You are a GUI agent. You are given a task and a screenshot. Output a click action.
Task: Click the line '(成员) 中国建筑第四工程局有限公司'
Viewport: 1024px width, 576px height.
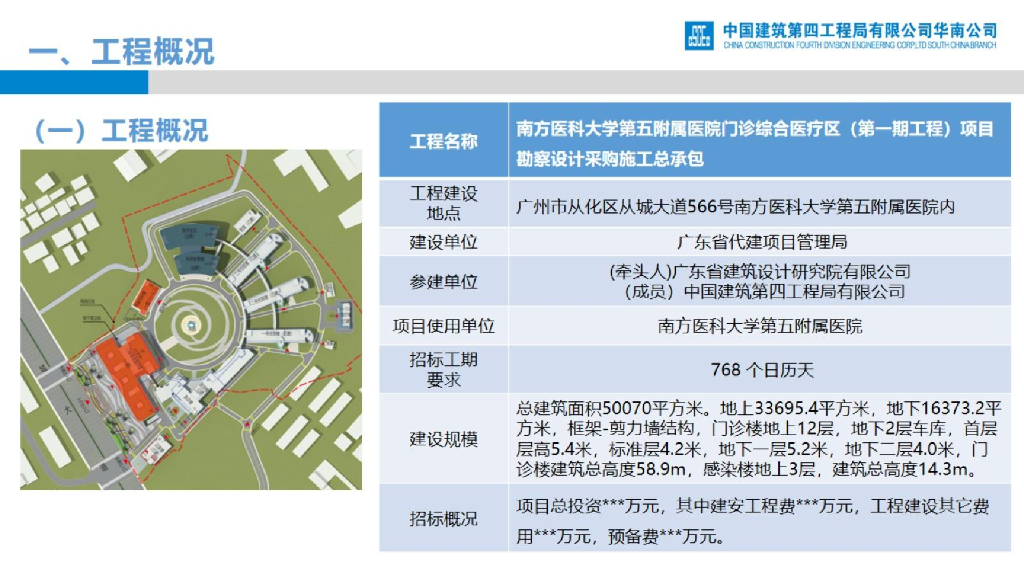click(x=765, y=291)
